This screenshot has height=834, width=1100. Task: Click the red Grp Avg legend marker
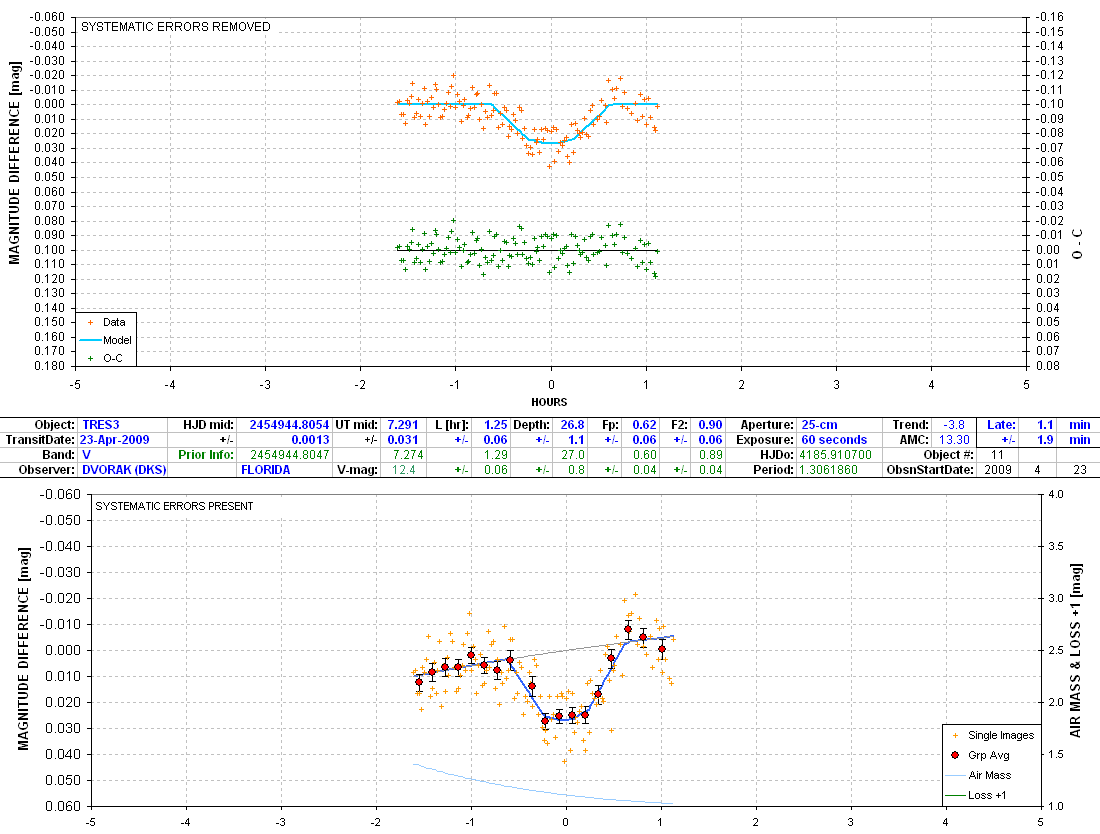point(955,755)
